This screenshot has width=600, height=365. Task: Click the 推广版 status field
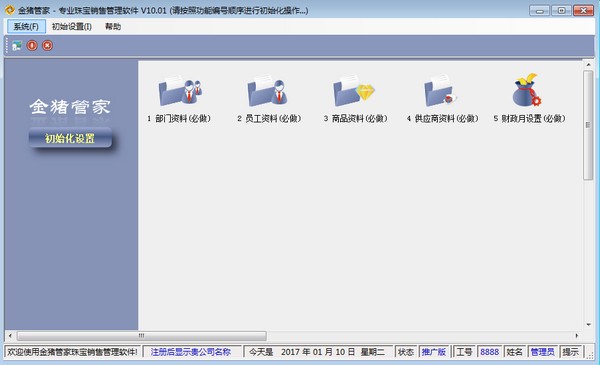434,352
